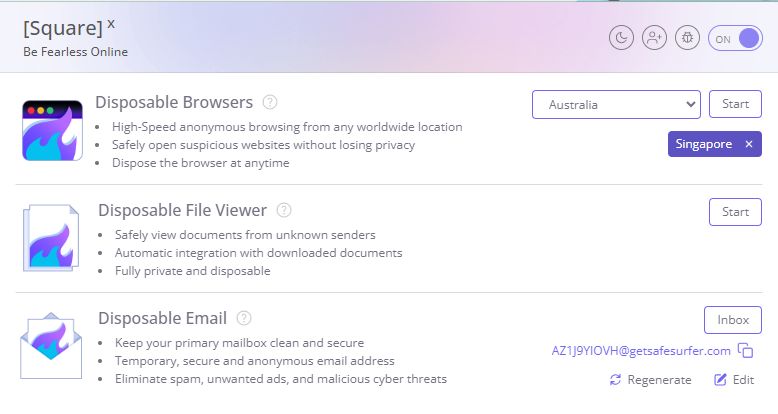Click the Disposable Browsers flame icon
Image resolution: width=778 pixels, height=414 pixels.
coord(53,131)
